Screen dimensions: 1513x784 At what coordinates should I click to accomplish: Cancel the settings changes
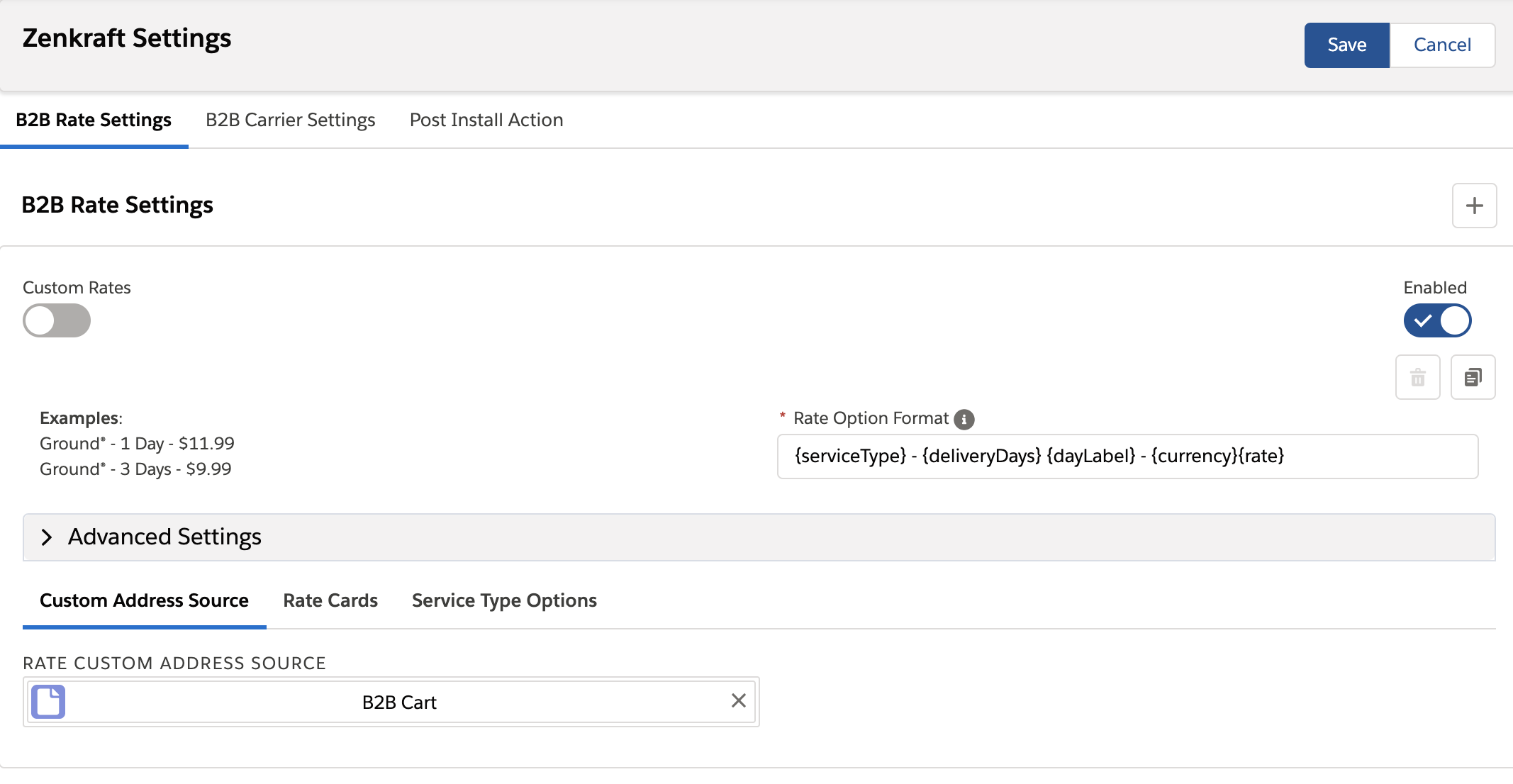click(1442, 45)
